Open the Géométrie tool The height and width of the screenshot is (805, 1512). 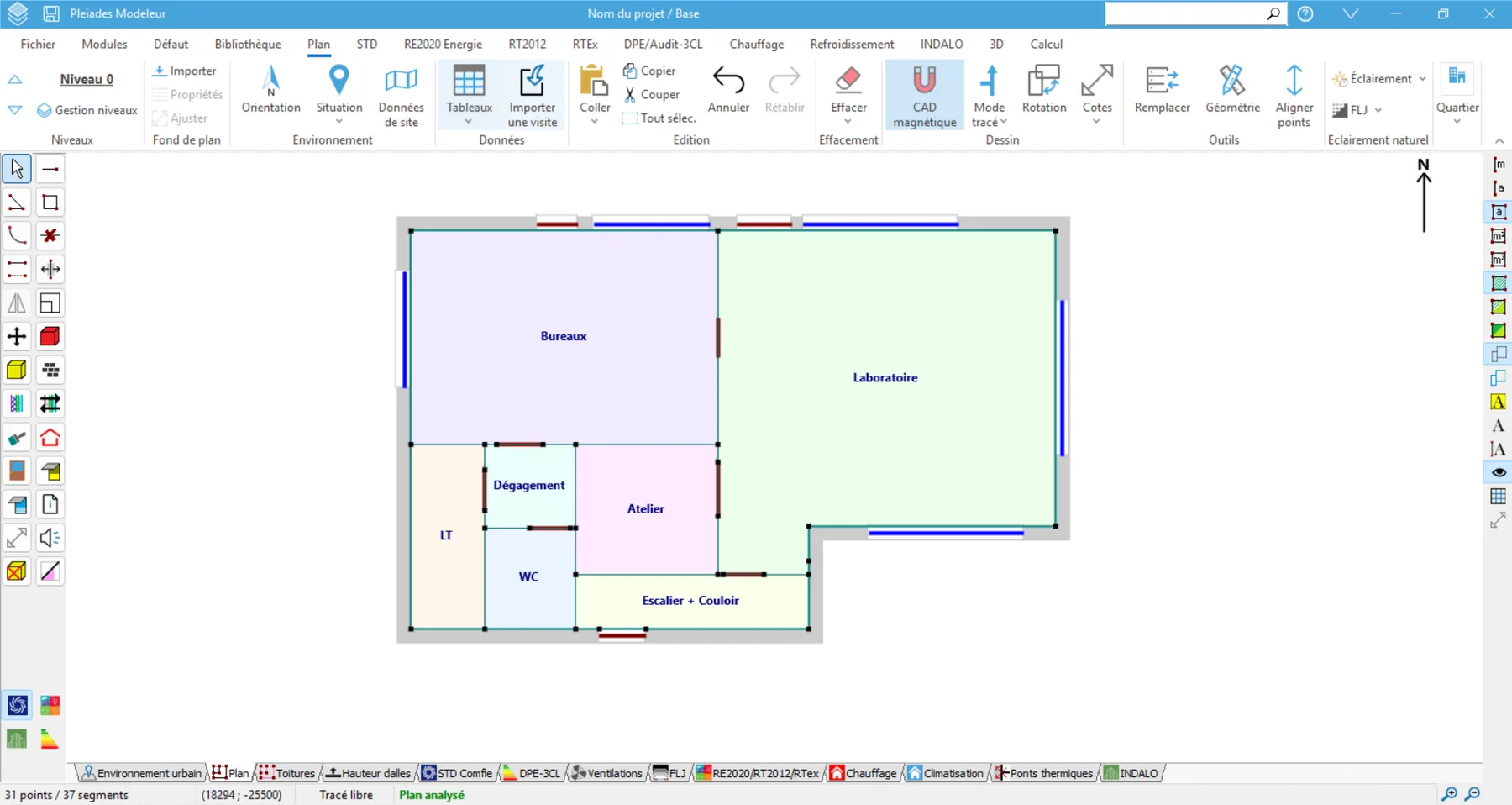[1232, 89]
